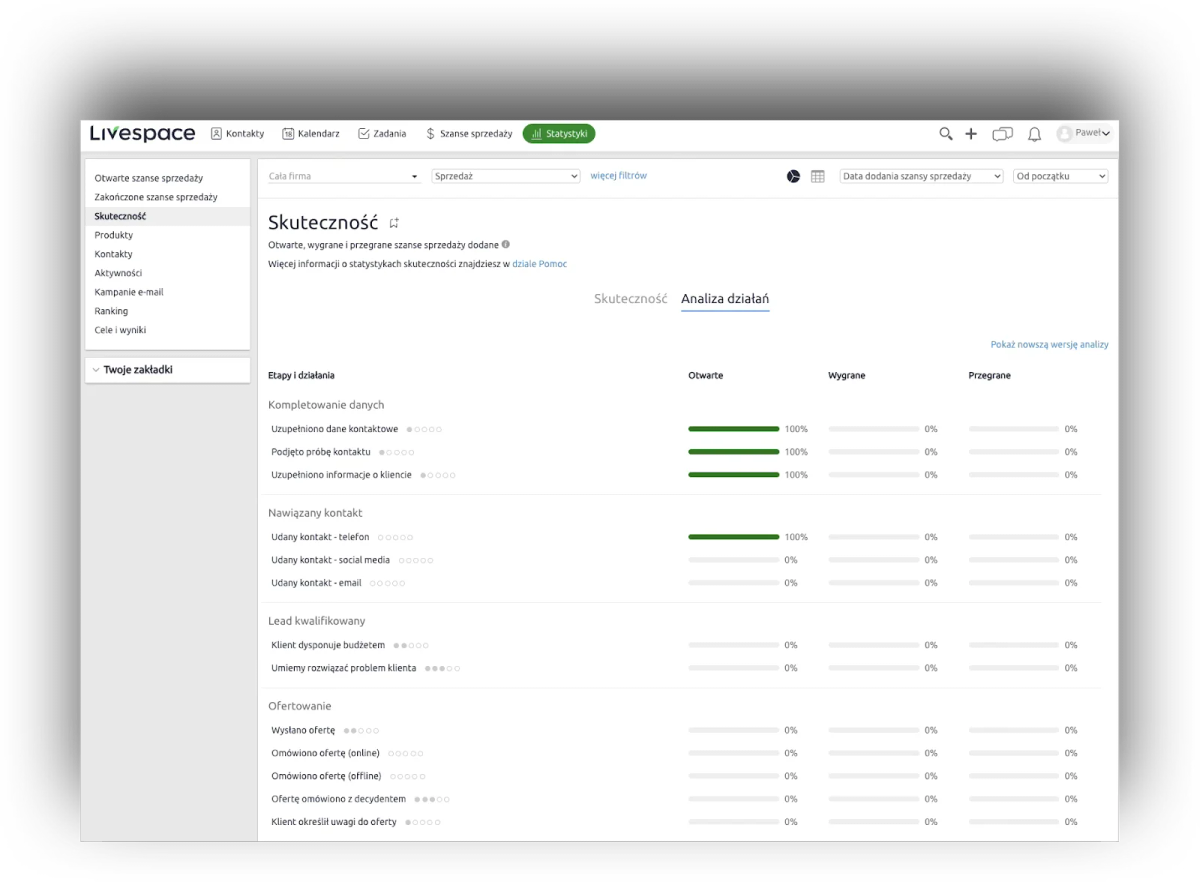Select Otwarte szanse sprzedaży in sidebar
Screen dimensions: 1200x882
click(x=149, y=178)
